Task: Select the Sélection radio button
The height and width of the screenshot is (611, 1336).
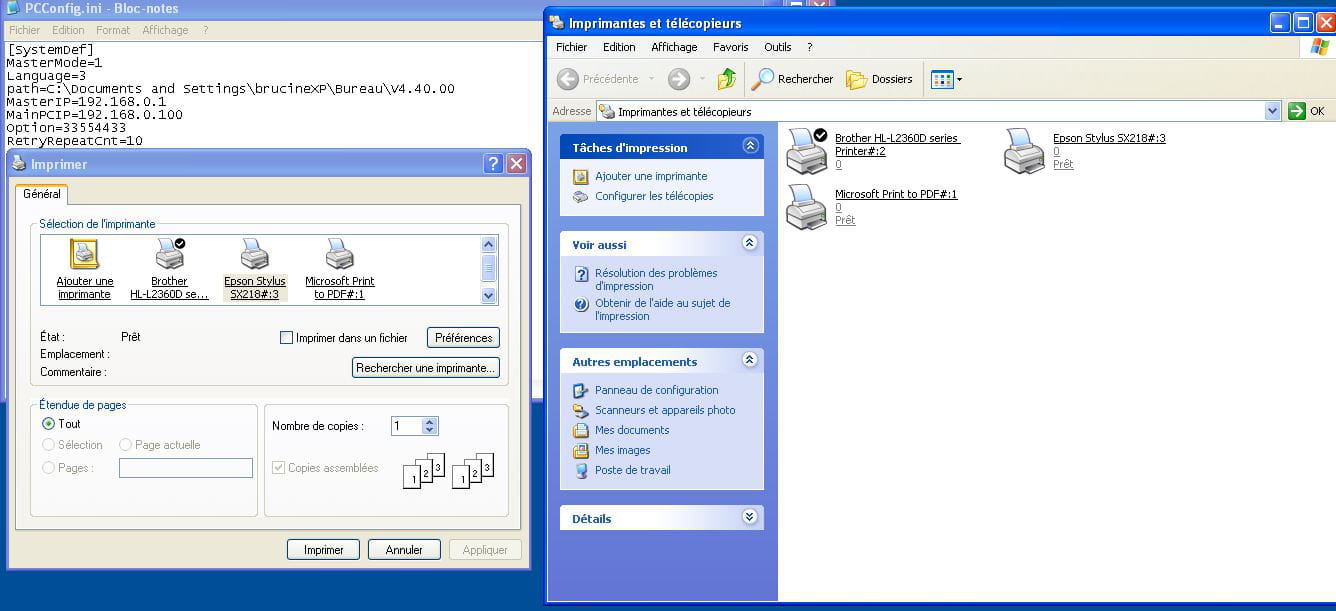Action: tap(48, 445)
